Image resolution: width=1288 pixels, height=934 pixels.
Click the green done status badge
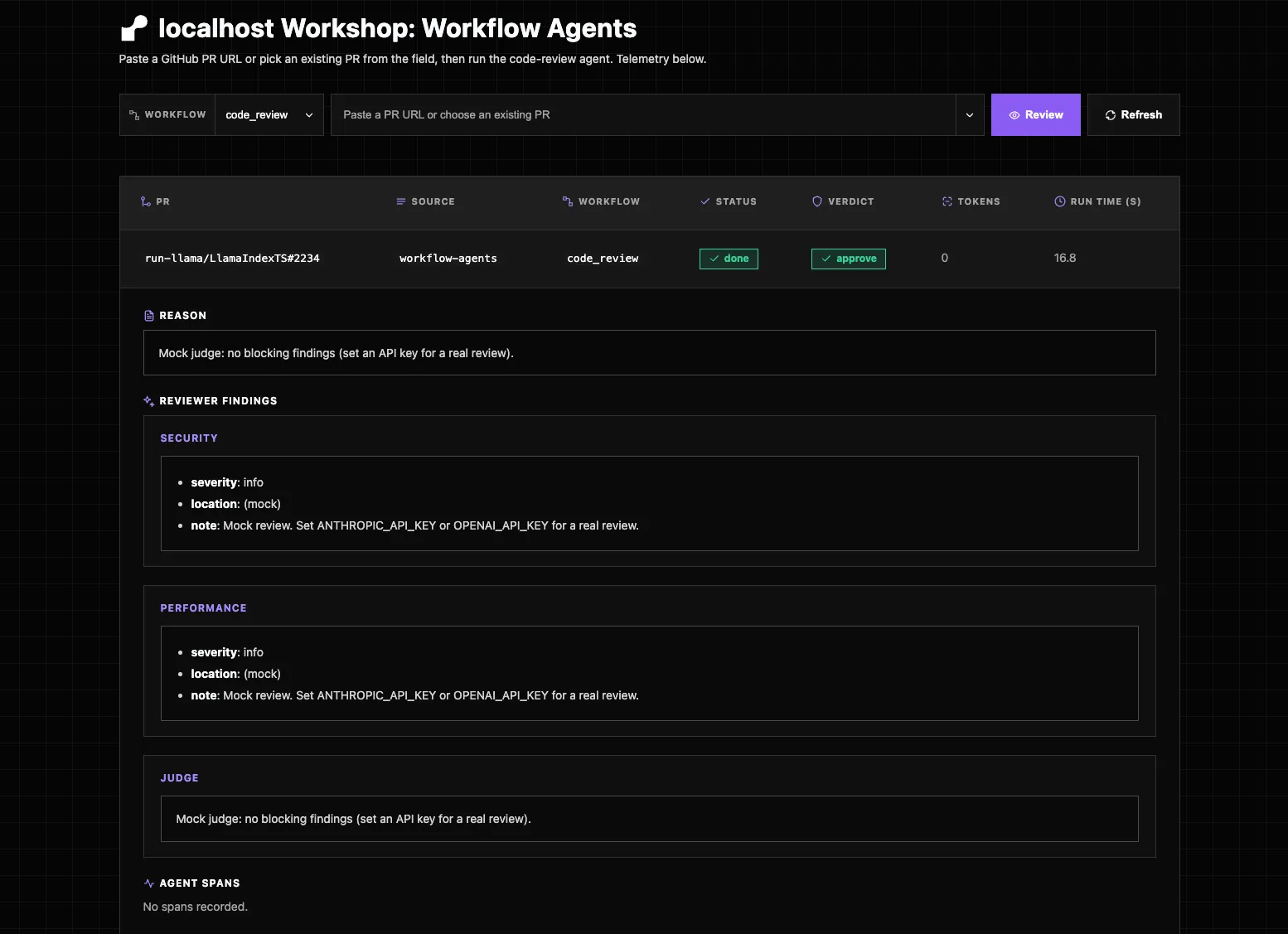pos(729,259)
